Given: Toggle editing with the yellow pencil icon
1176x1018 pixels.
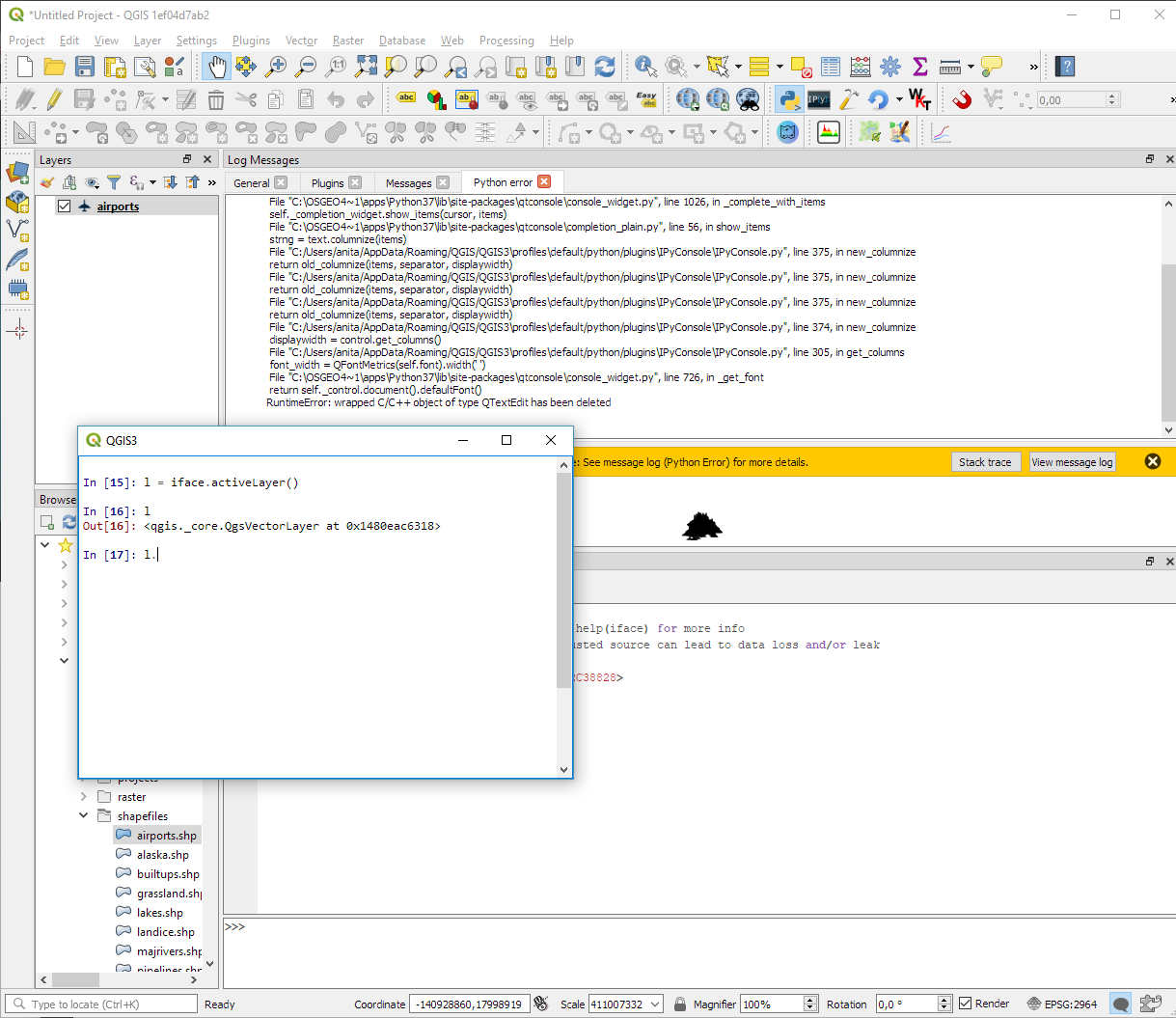Looking at the screenshot, I should pyautogui.click(x=55, y=99).
